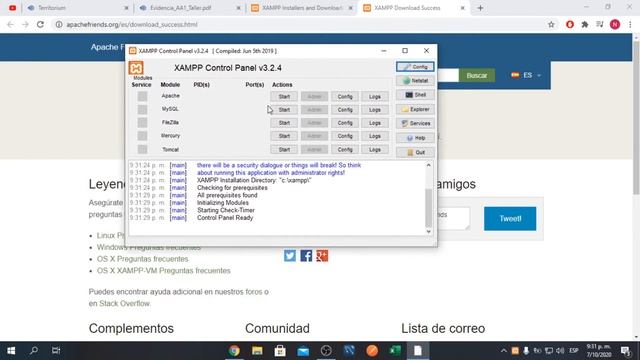Viewport: 640px width, 360px height.
Task: Toggle the MySQL service checkbox
Action: [142, 109]
